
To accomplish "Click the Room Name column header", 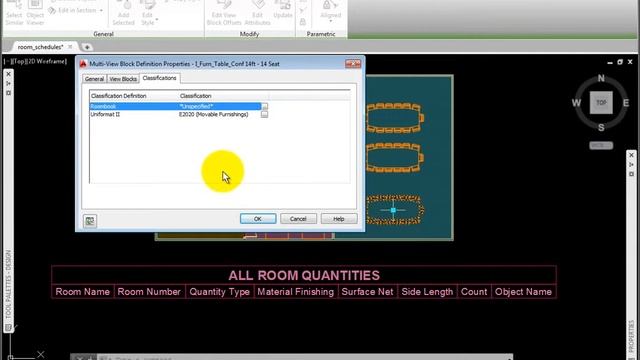I will pos(82,292).
